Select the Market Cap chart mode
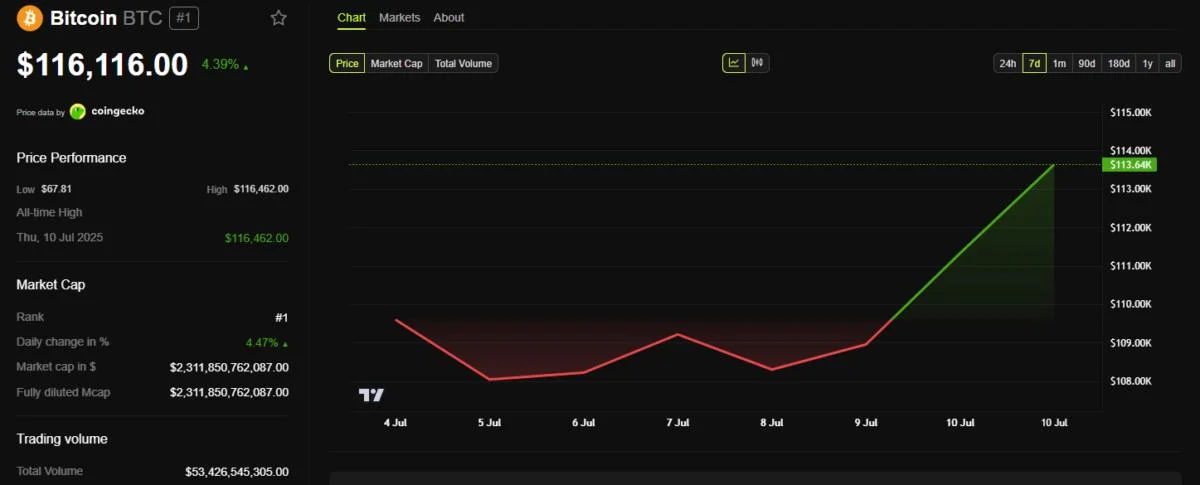The height and width of the screenshot is (485, 1200). click(396, 63)
